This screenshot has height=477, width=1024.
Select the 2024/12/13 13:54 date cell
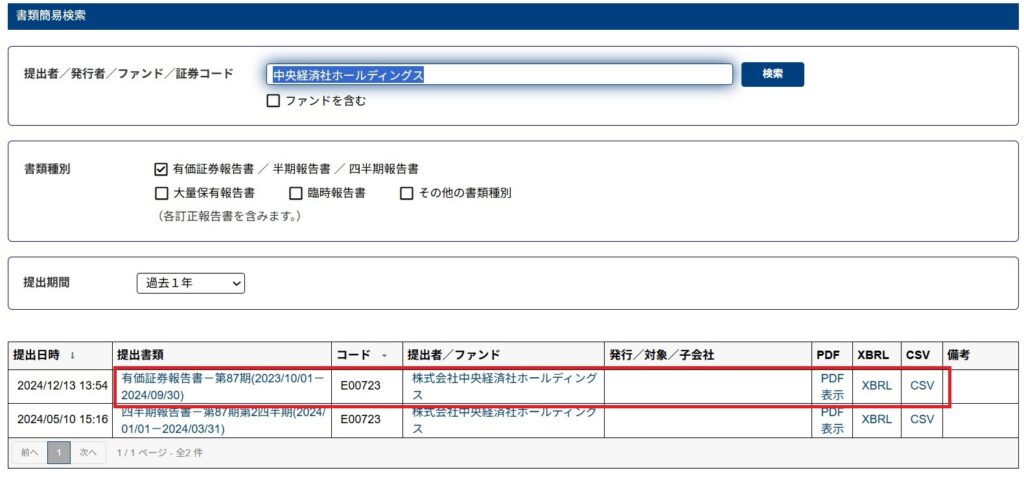tap(62, 386)
